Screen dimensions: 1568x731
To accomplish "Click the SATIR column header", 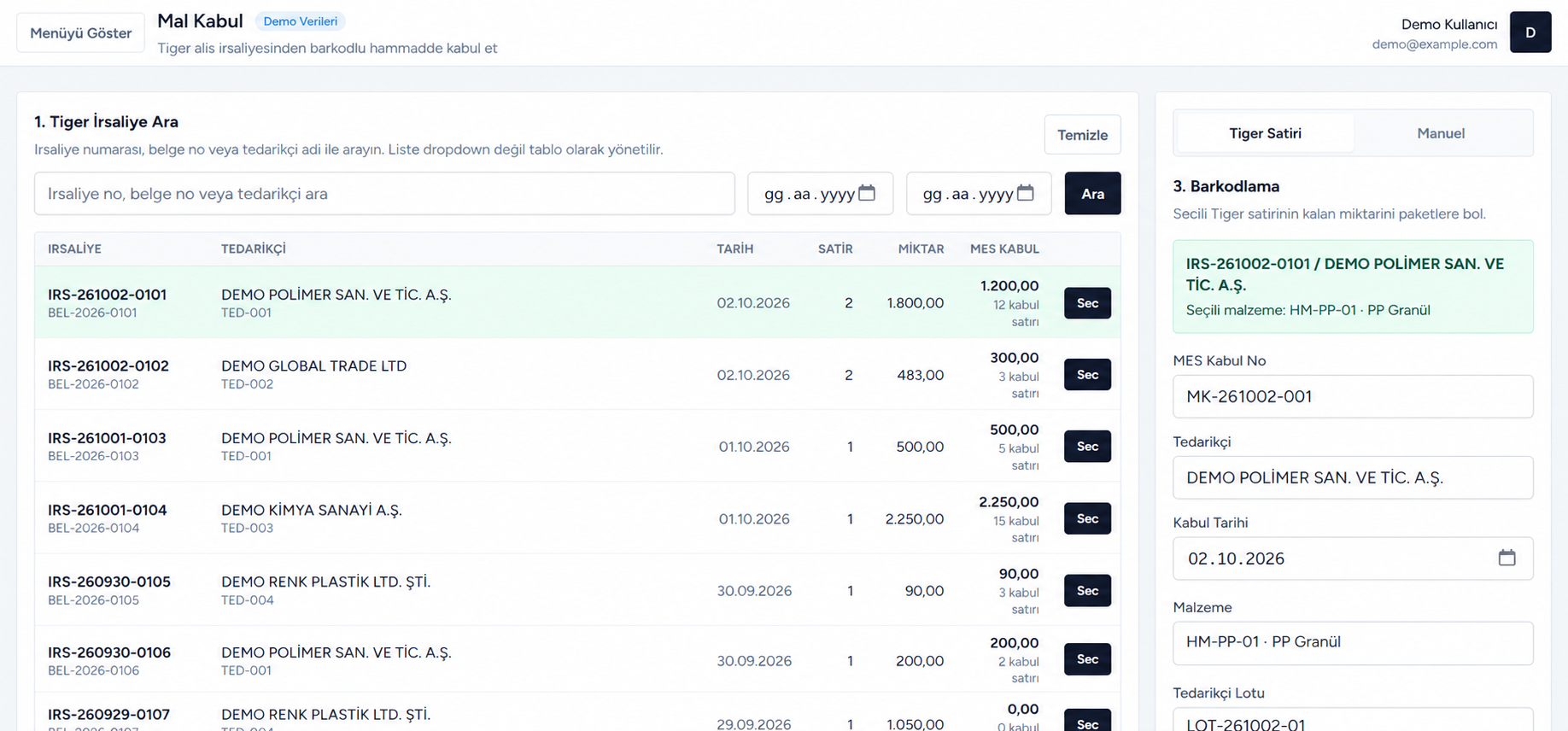I will (x=835, y=249).
